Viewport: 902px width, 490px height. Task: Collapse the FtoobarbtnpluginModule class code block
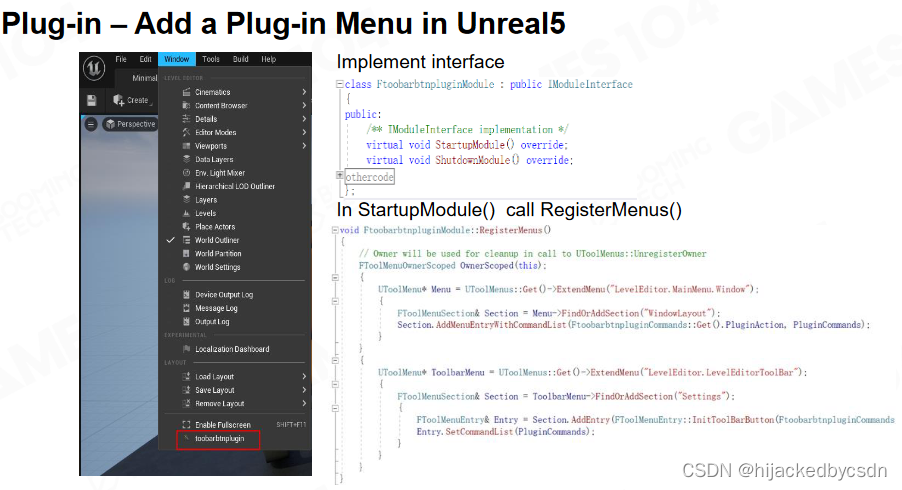click(339, 84)
